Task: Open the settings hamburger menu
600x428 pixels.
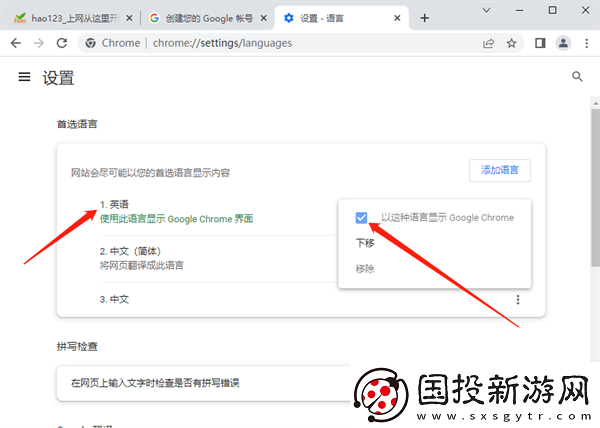Action: tap(24, 77)
